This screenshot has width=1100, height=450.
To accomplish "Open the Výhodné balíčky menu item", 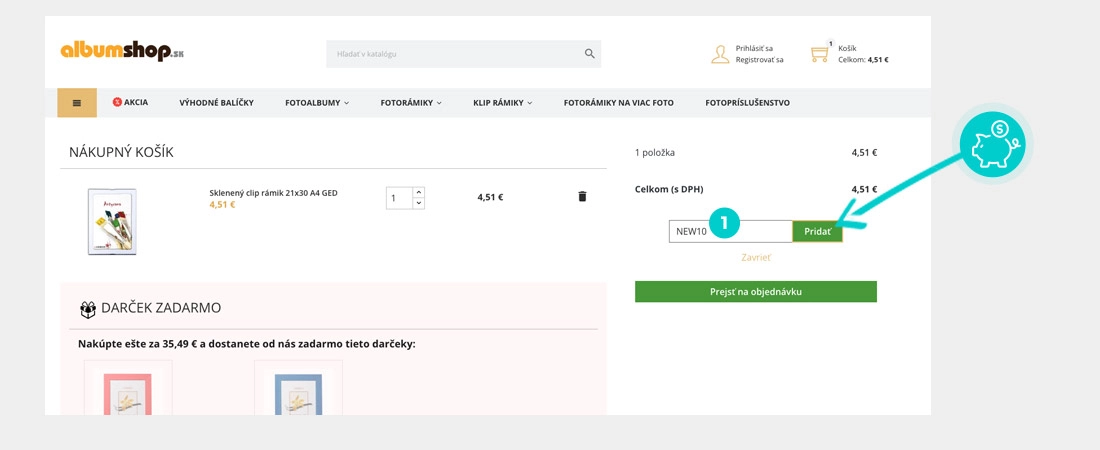I will pyautogui.click(x=217, y=102).
